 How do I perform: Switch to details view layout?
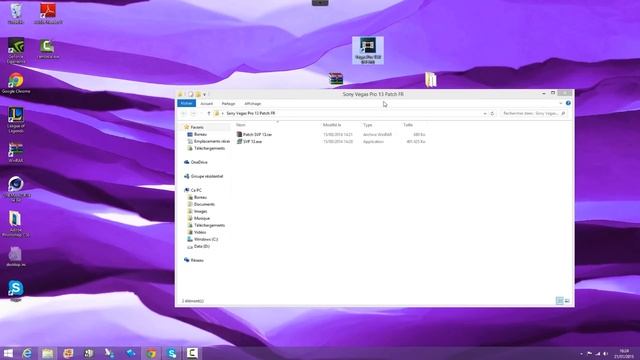point(560,301)
